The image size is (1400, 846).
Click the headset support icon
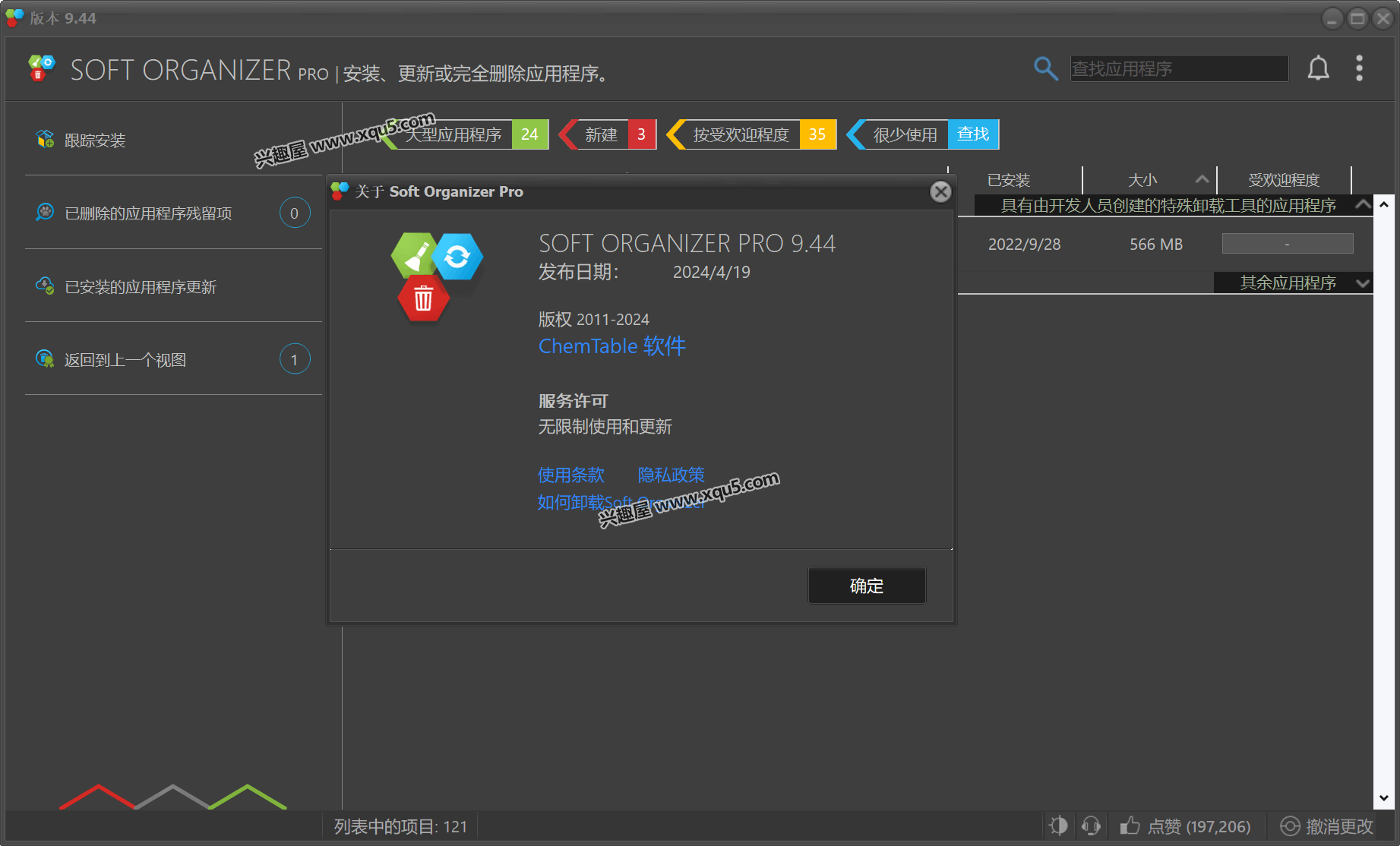1092,825
